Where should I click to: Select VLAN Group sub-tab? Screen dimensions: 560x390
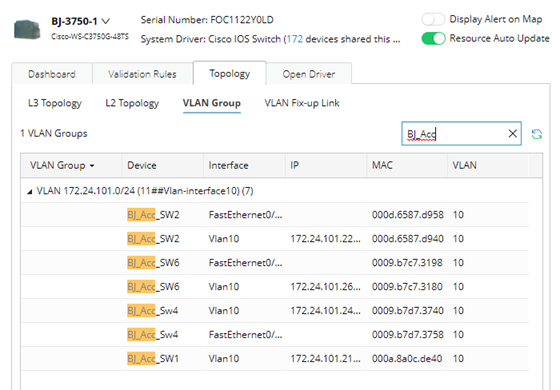coord(211,103)
